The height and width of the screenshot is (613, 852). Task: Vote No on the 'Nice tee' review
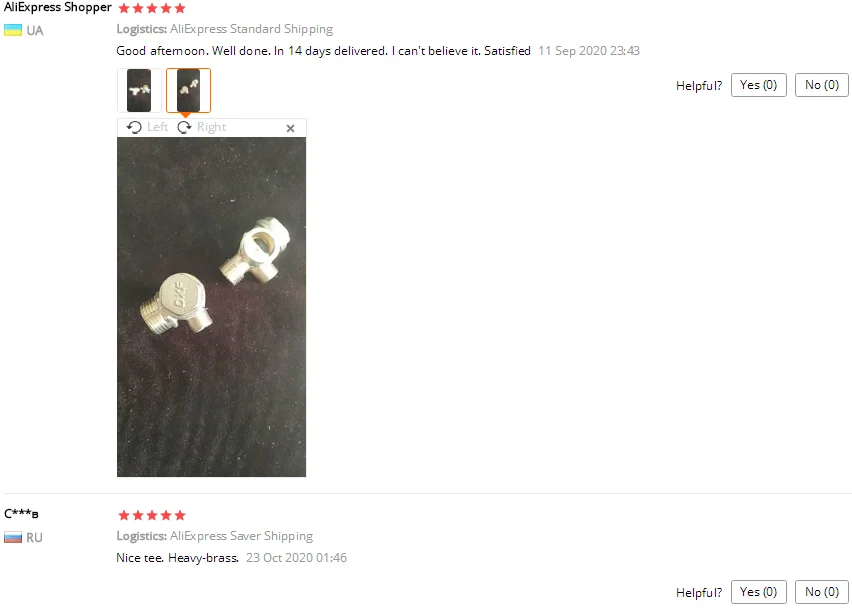[822, 592]
